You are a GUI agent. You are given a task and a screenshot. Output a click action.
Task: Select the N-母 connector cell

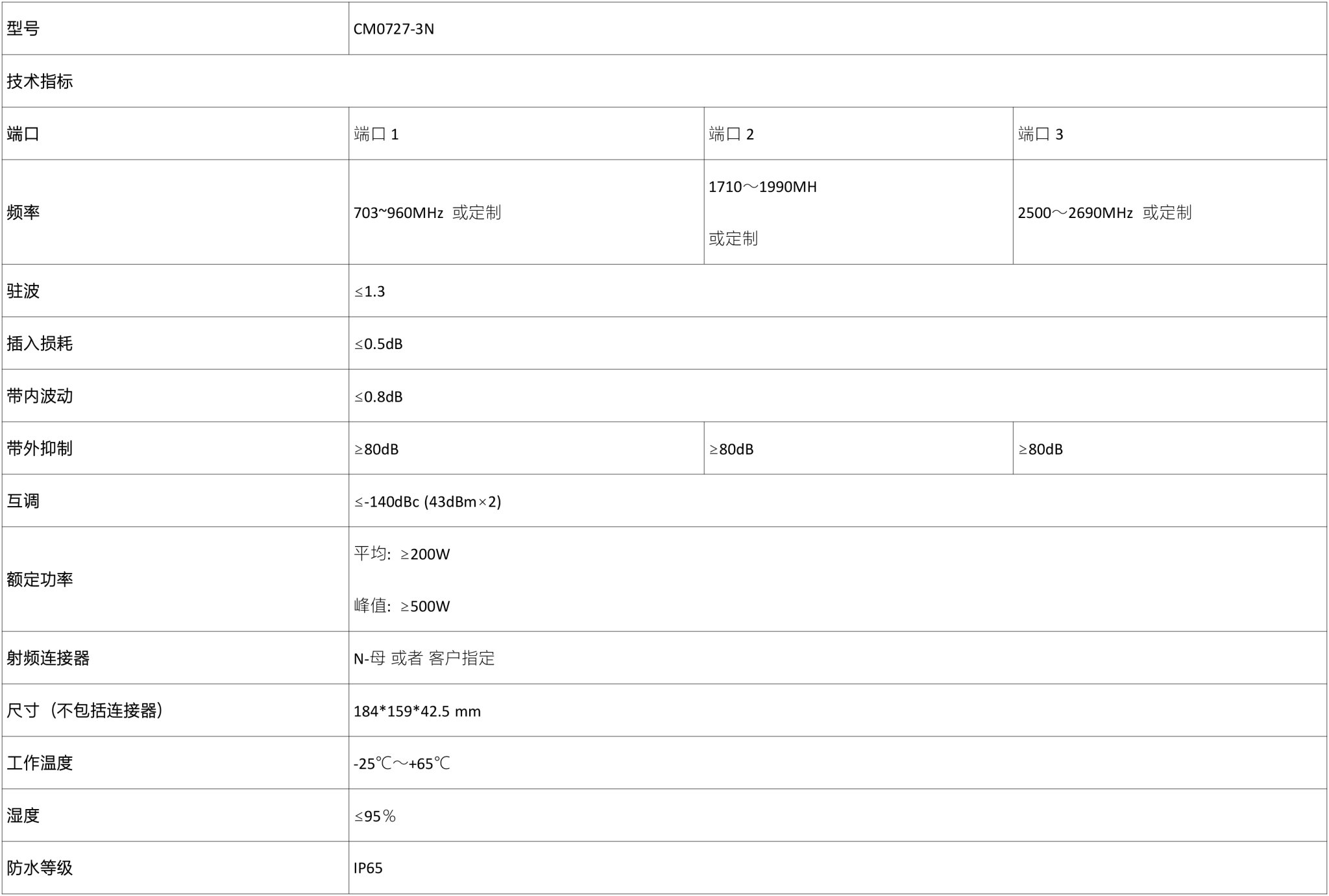[424, 659]
